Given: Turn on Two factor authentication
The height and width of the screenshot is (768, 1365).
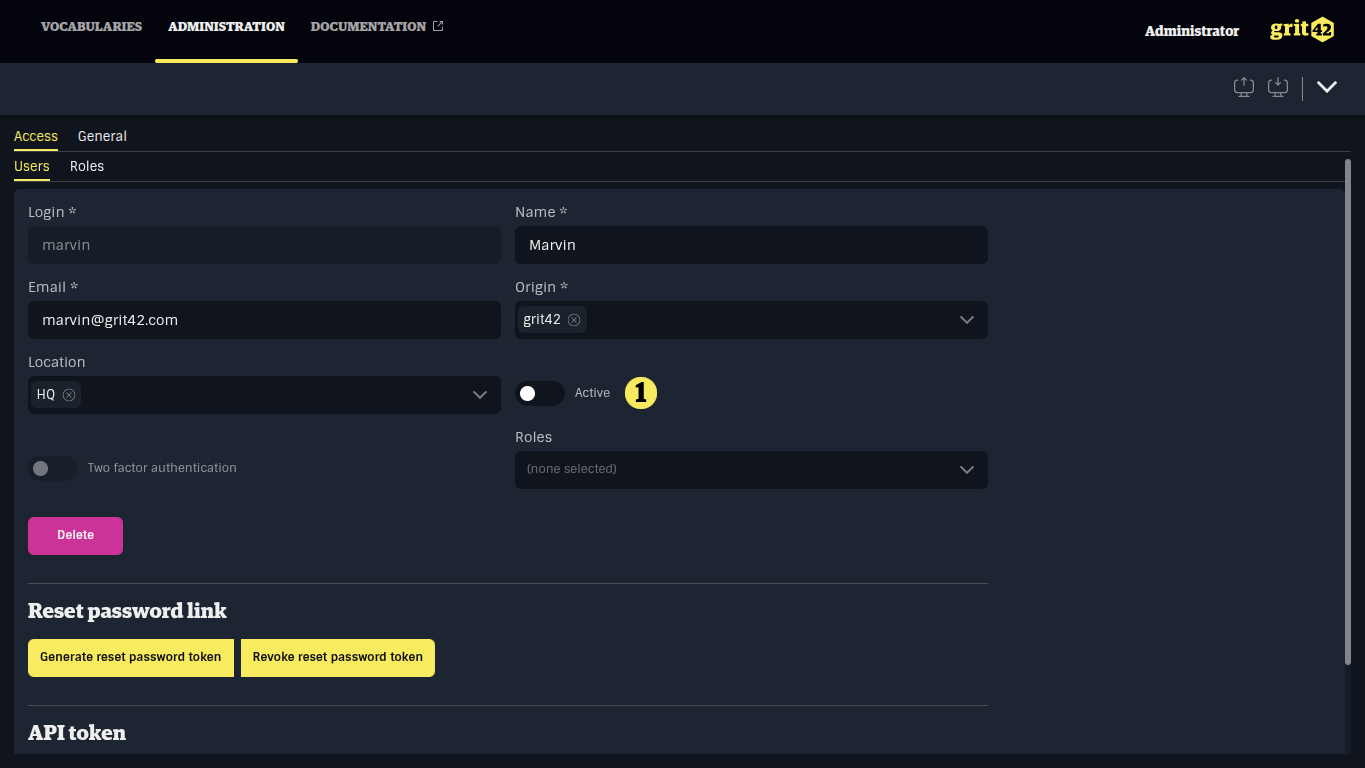Looking at the screenshot, I should point(52,468).
